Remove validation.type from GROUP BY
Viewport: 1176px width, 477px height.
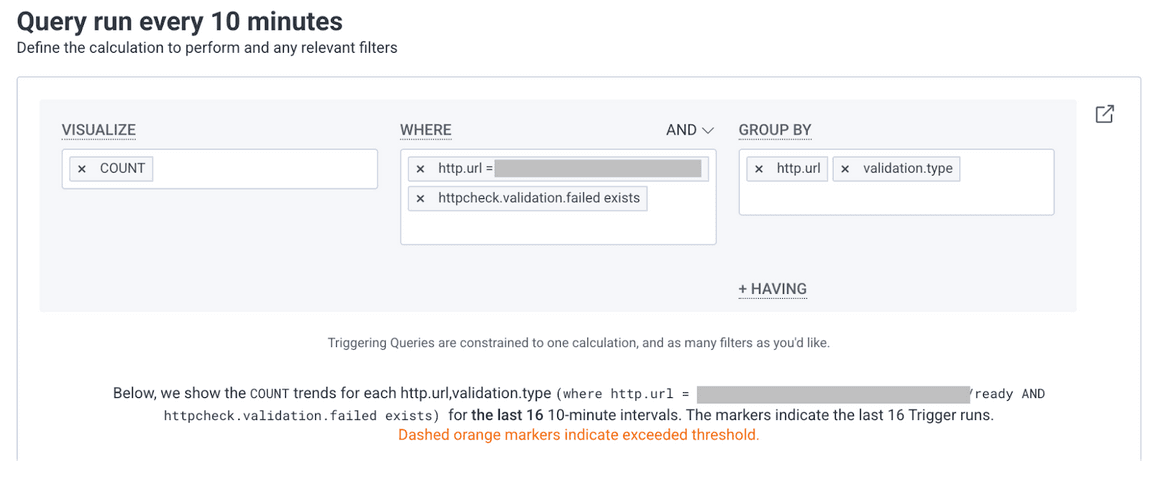coord(845,169)
